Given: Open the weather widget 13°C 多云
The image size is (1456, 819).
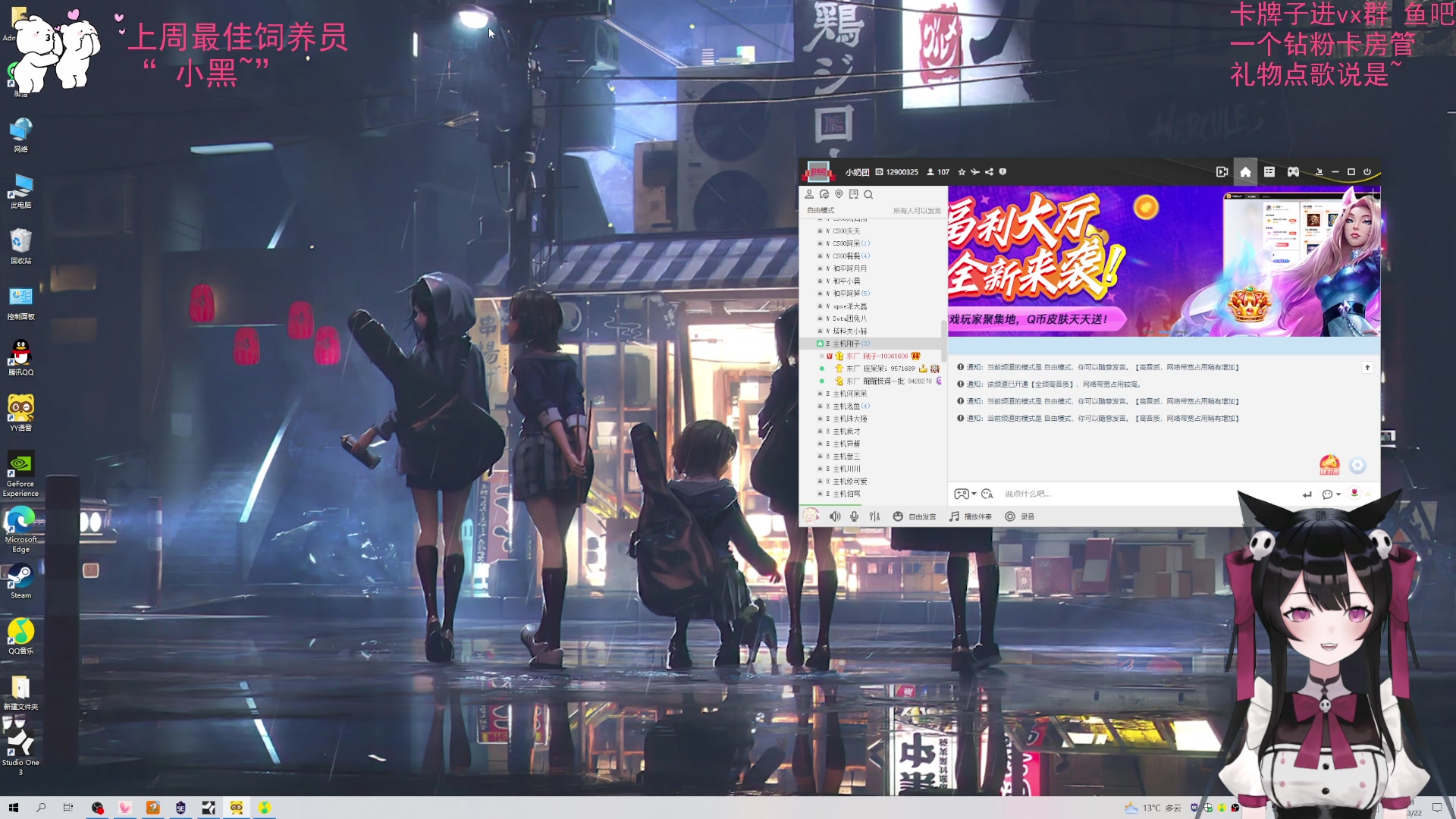Looking at the screenshot, I should click(1153, 808).
